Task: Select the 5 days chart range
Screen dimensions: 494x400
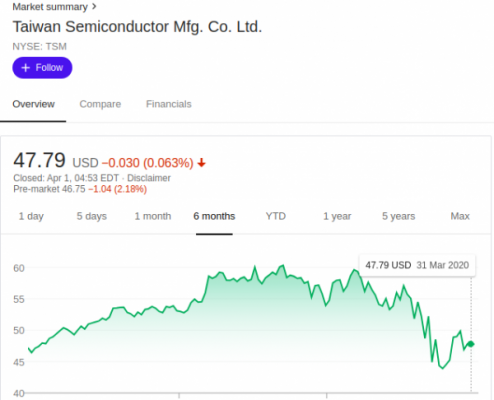Action: (x=92, y=216)
